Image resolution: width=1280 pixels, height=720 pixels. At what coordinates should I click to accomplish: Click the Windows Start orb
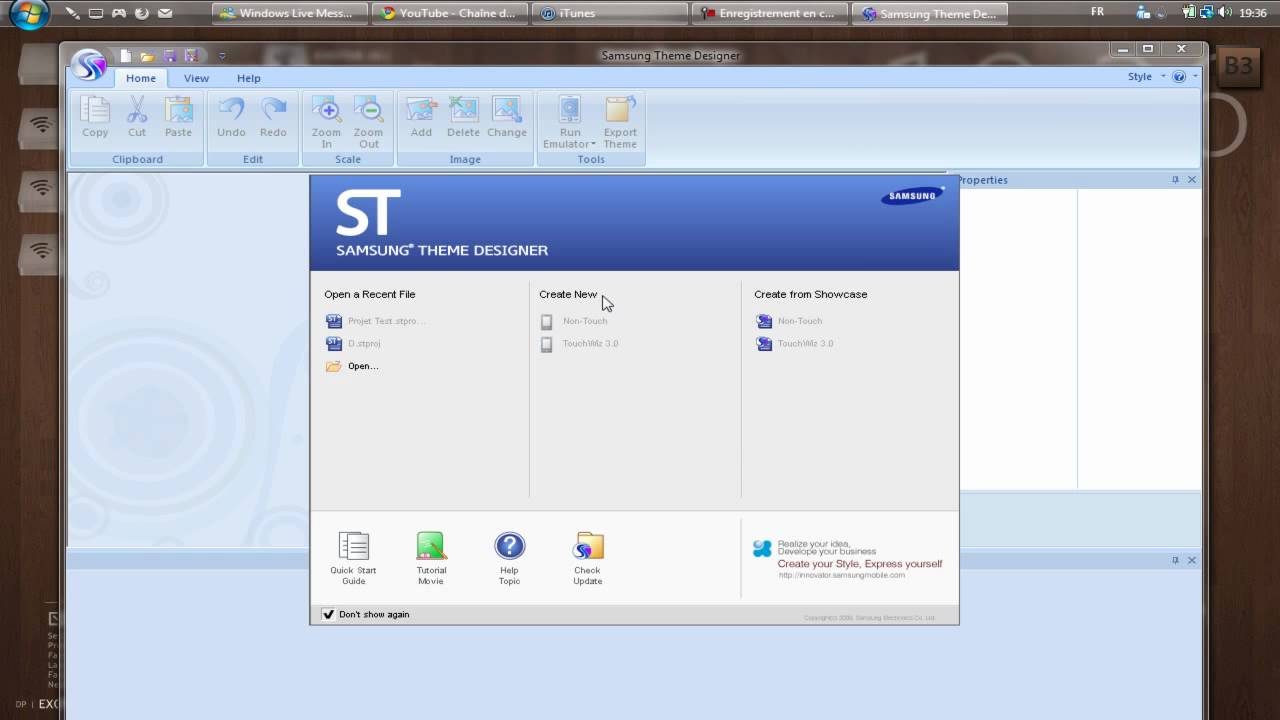29,14
